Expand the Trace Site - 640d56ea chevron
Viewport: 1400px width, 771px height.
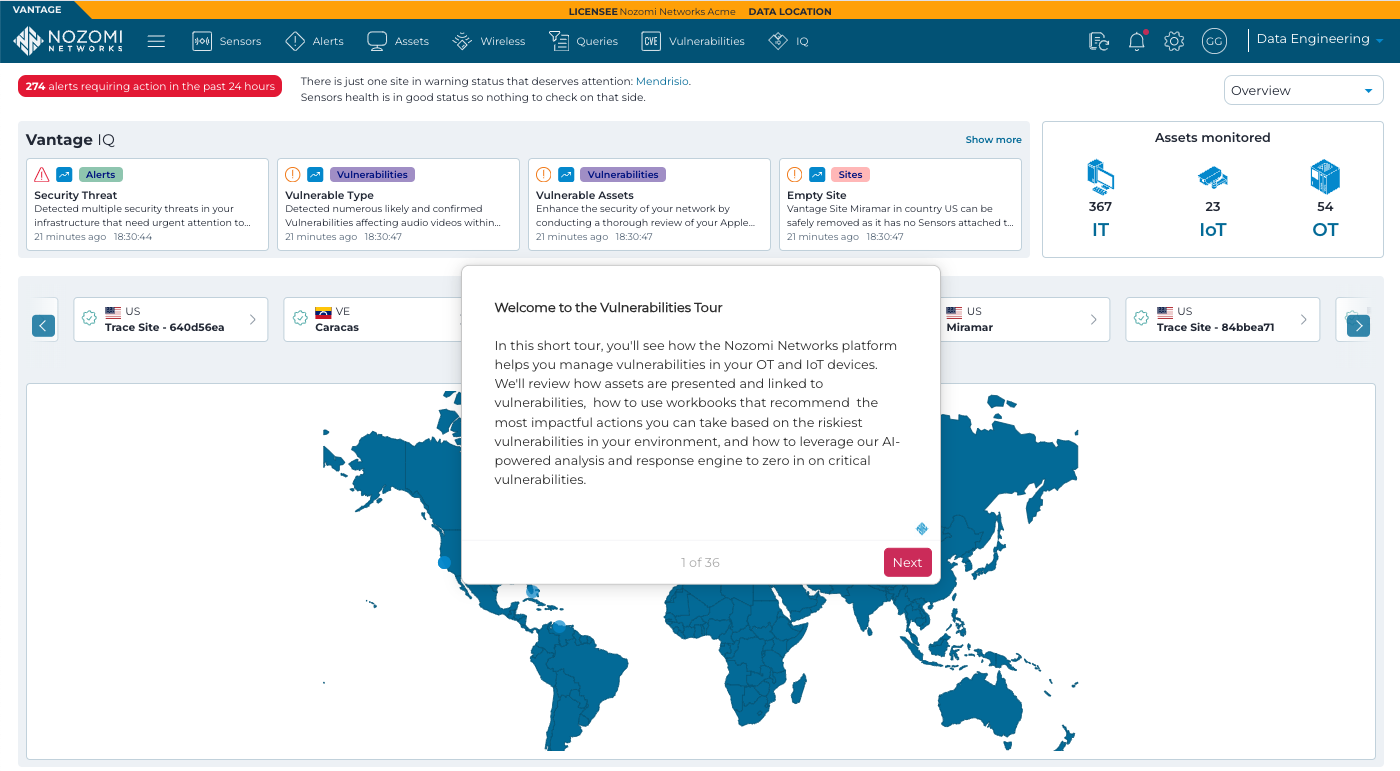[x=252, y=320]
